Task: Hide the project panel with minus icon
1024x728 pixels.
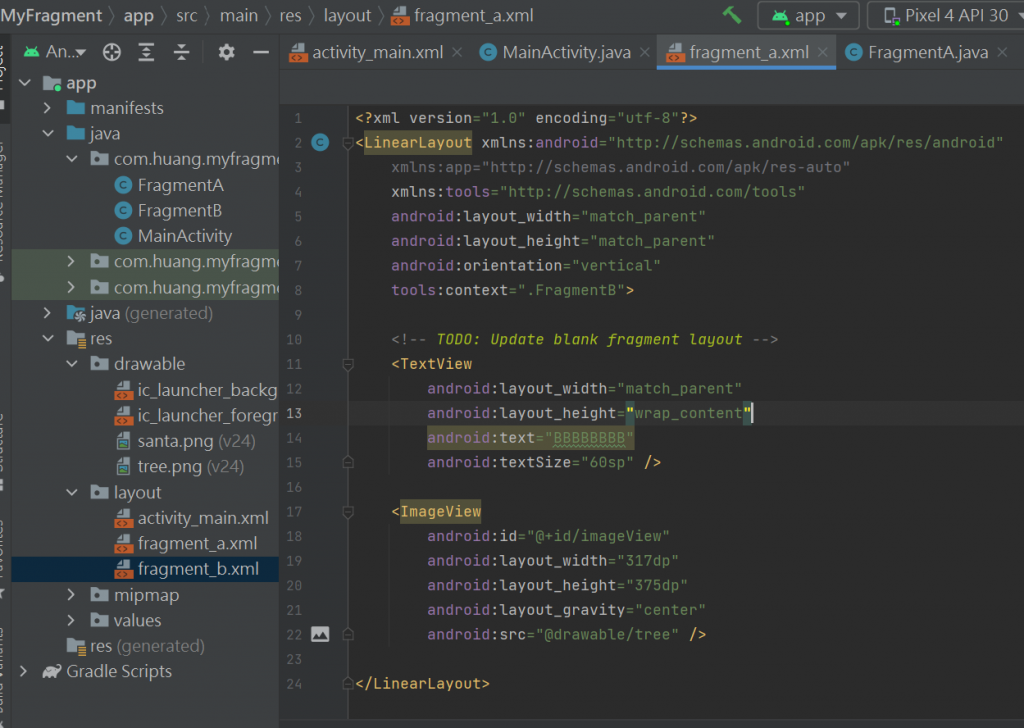Action: click(x=261, y=52)
